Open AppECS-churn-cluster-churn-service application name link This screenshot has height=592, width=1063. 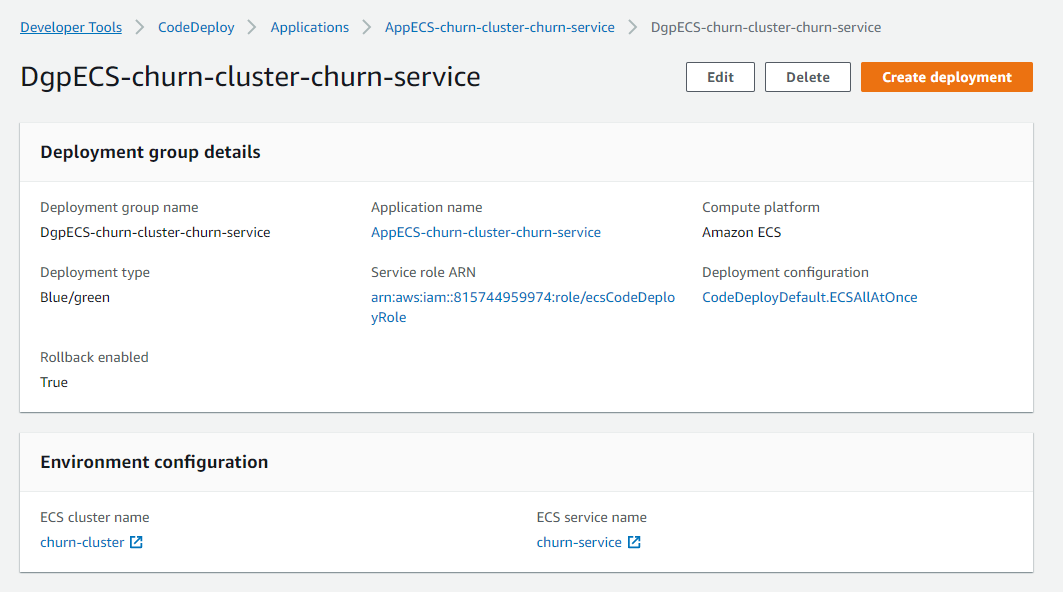pyautogui.click(x=485, y=233)
